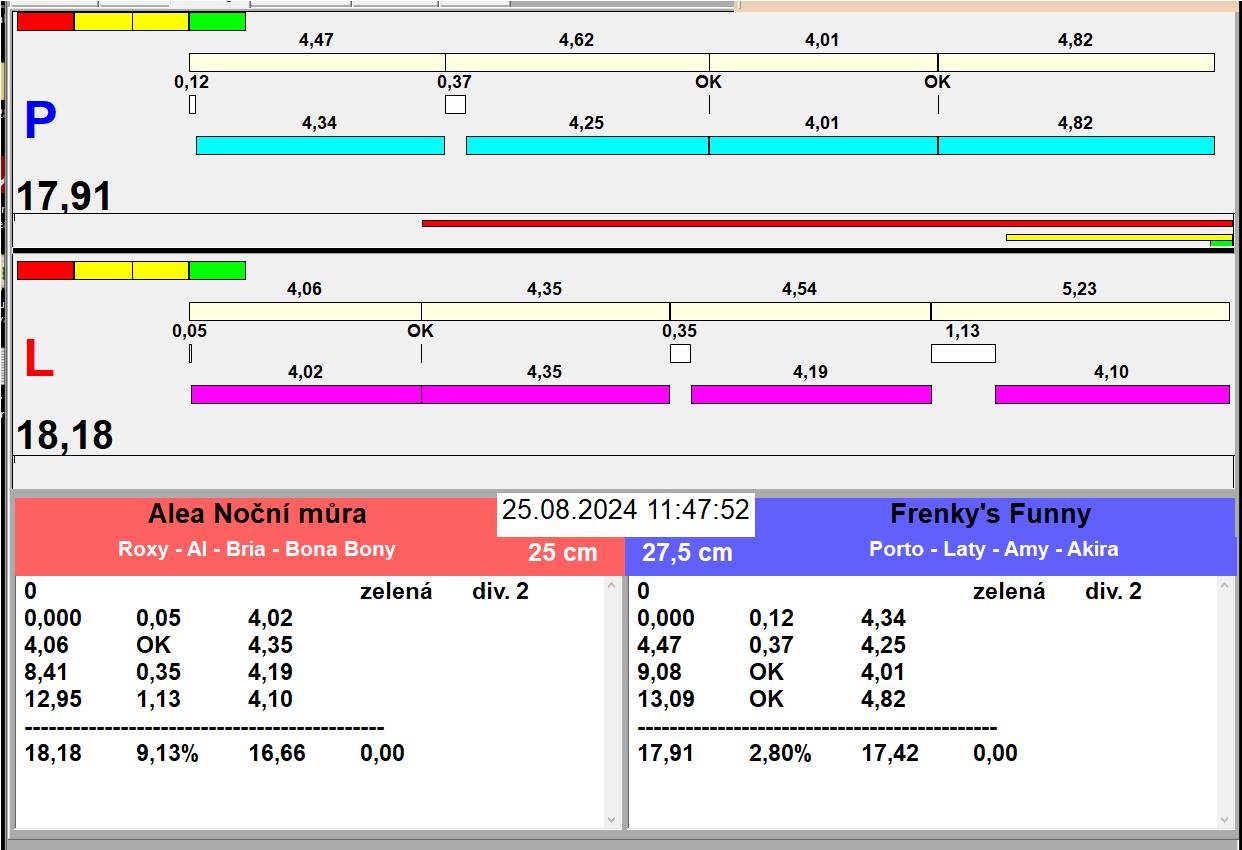
Task: Click the 8,41 value in the left results
Action: 47,672
